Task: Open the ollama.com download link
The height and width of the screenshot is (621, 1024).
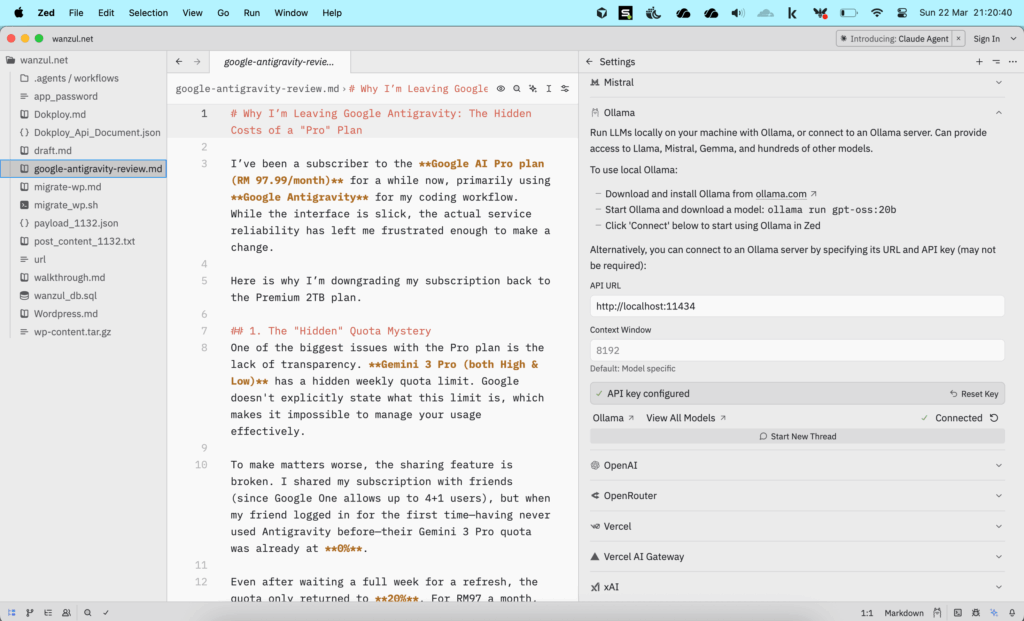Action: 781,194
